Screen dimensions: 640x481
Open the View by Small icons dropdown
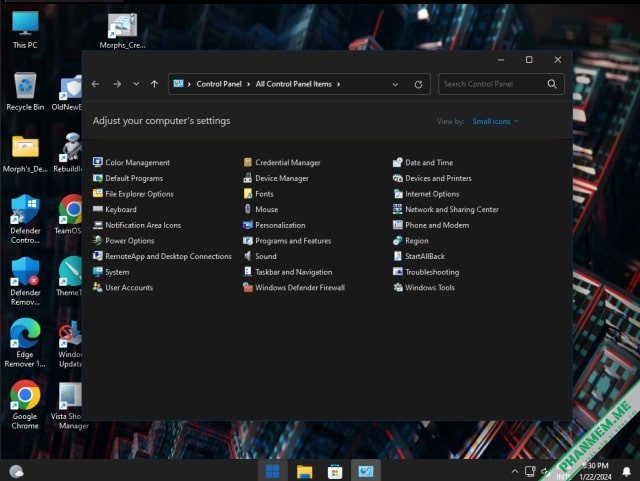(x=495, y=121)
